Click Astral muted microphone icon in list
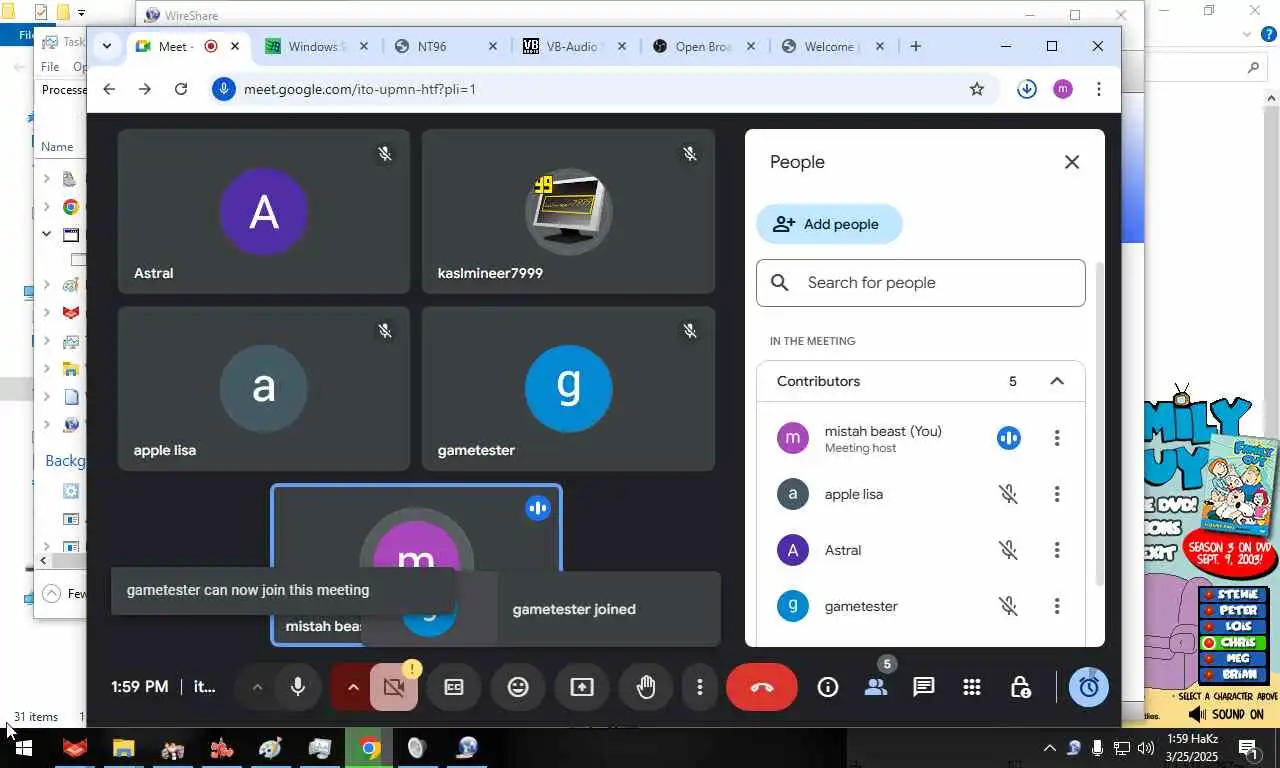Image resolution: width=1280 pixels, height=768 pixels. [x=1009, y=550]
